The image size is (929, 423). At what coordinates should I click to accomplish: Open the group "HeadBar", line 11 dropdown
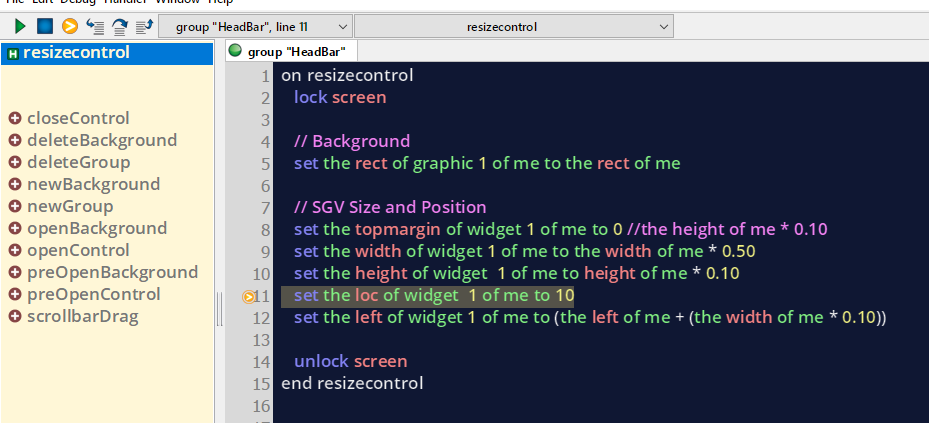tap(255, 26)
